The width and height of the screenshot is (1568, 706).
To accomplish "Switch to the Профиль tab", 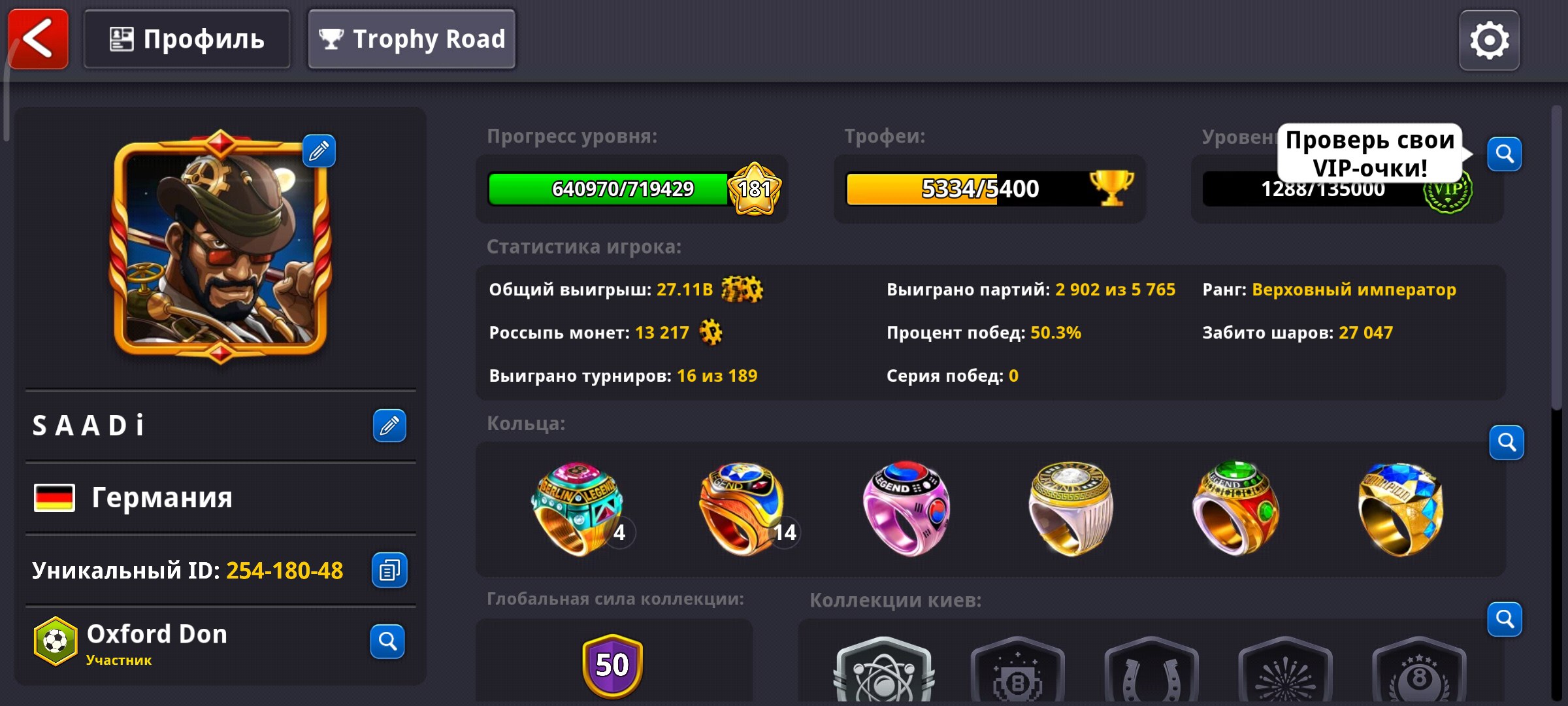I will pyautogui.click(x=187, y=39).
